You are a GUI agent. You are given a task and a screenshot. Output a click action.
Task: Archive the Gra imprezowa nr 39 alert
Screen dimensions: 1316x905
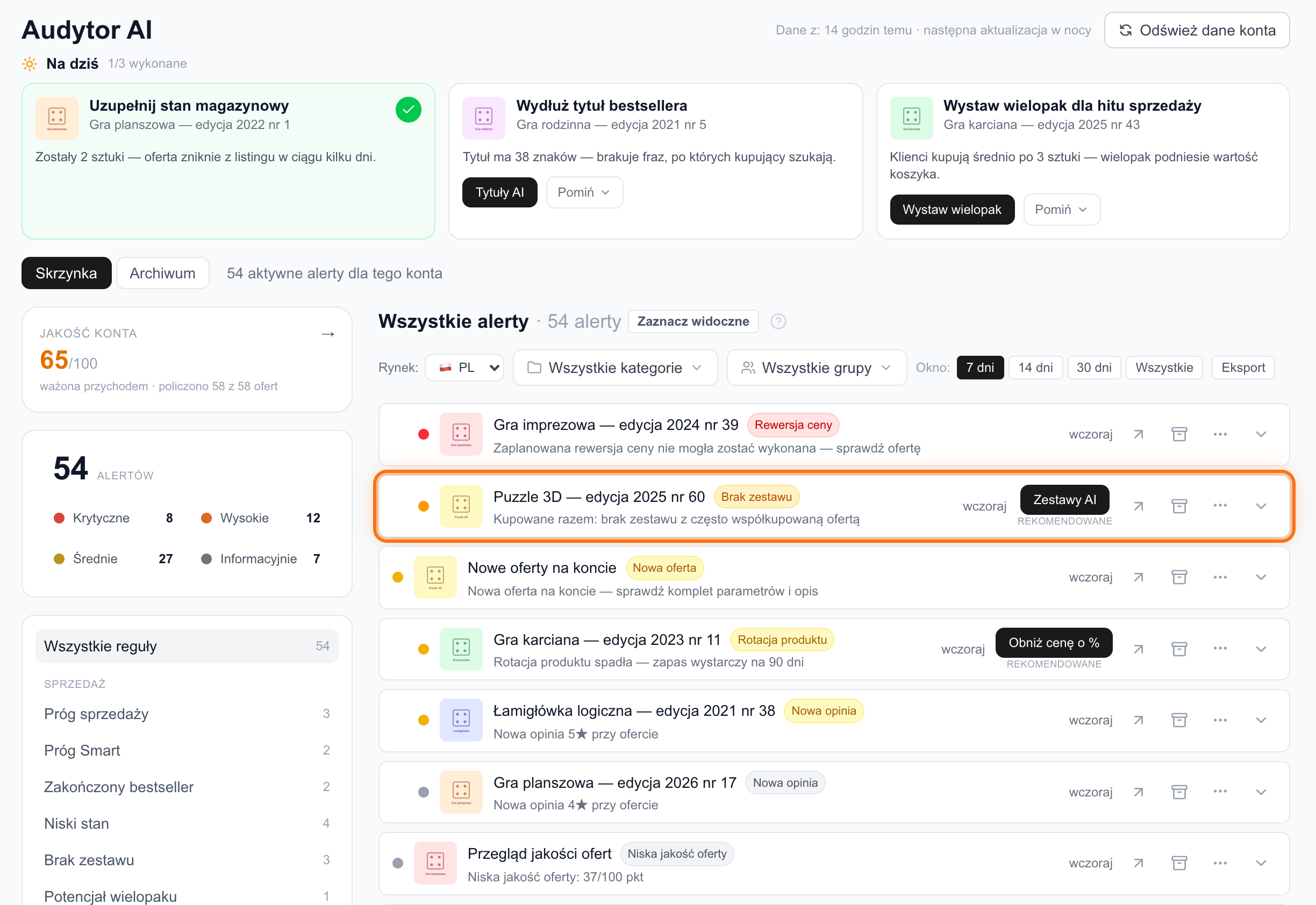(x=1179, y=434)
